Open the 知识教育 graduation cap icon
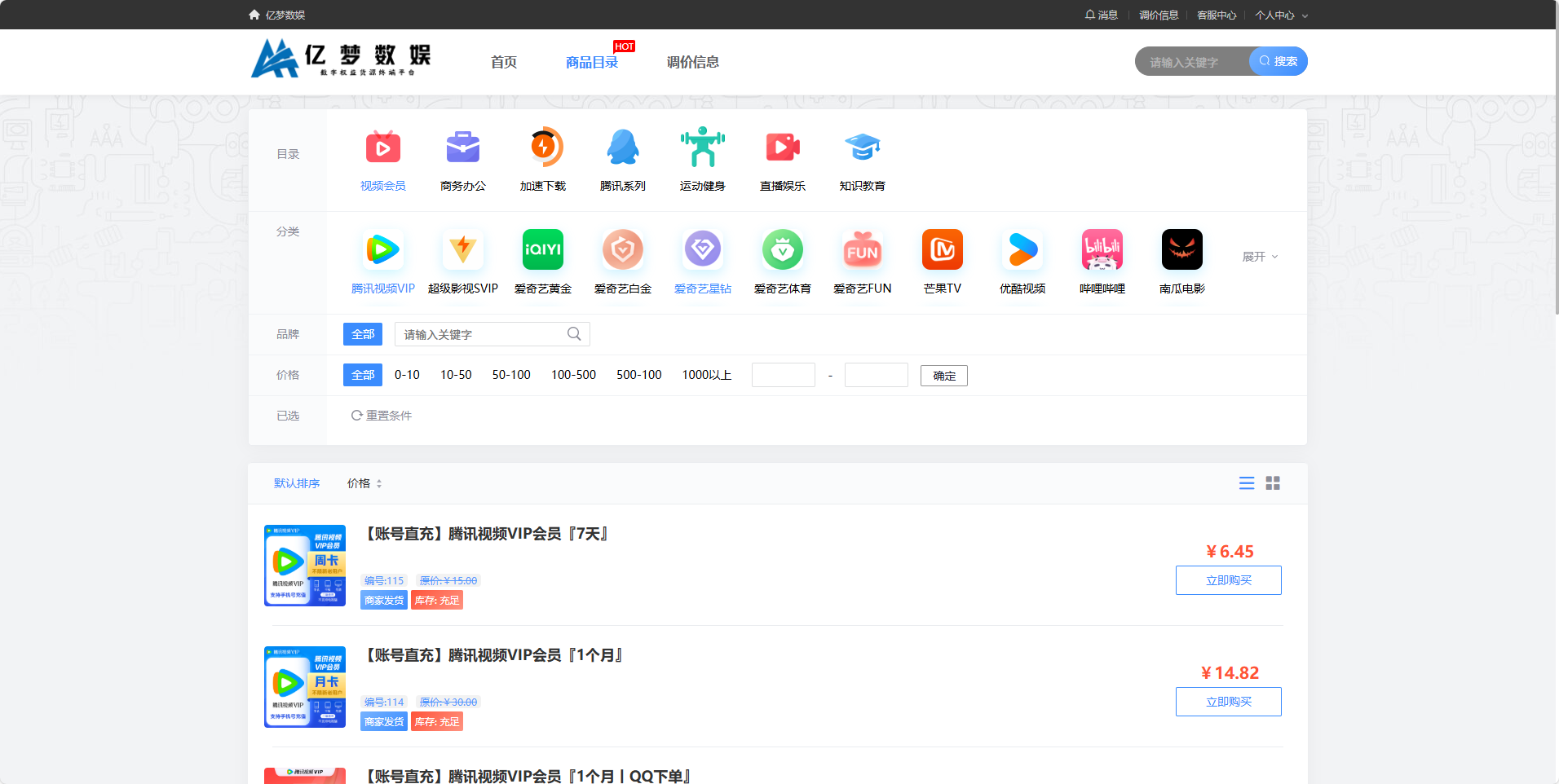 [x=863, y=148]
